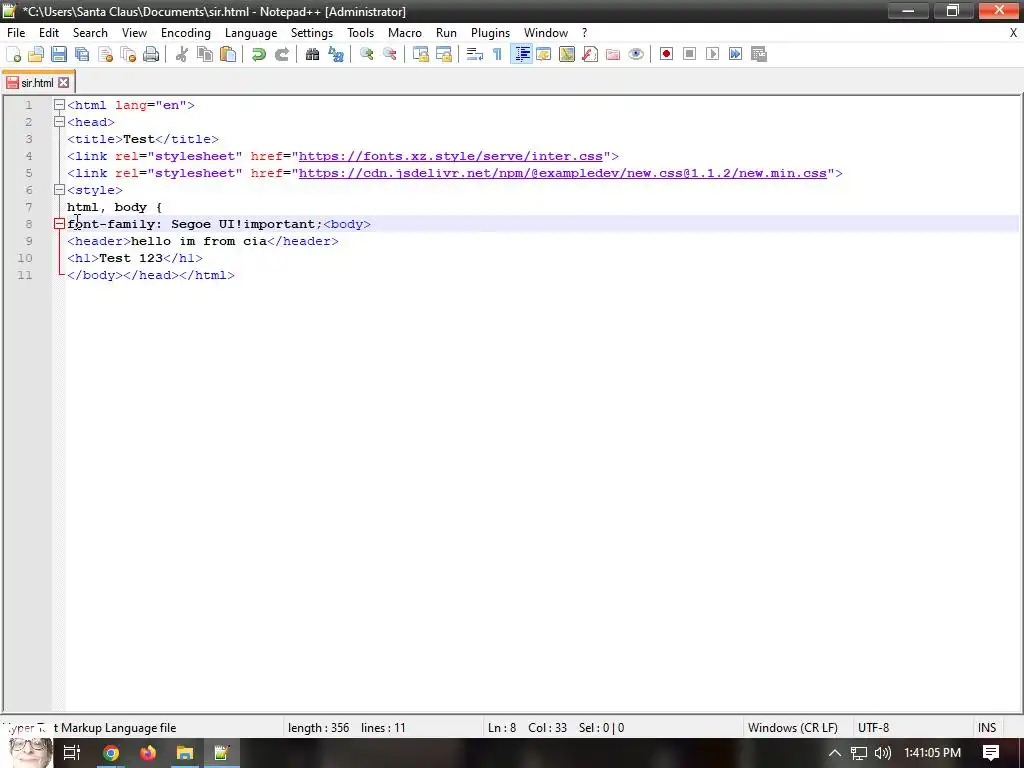Collapse the head fold marker on line 2

click(x=59, y=121)
